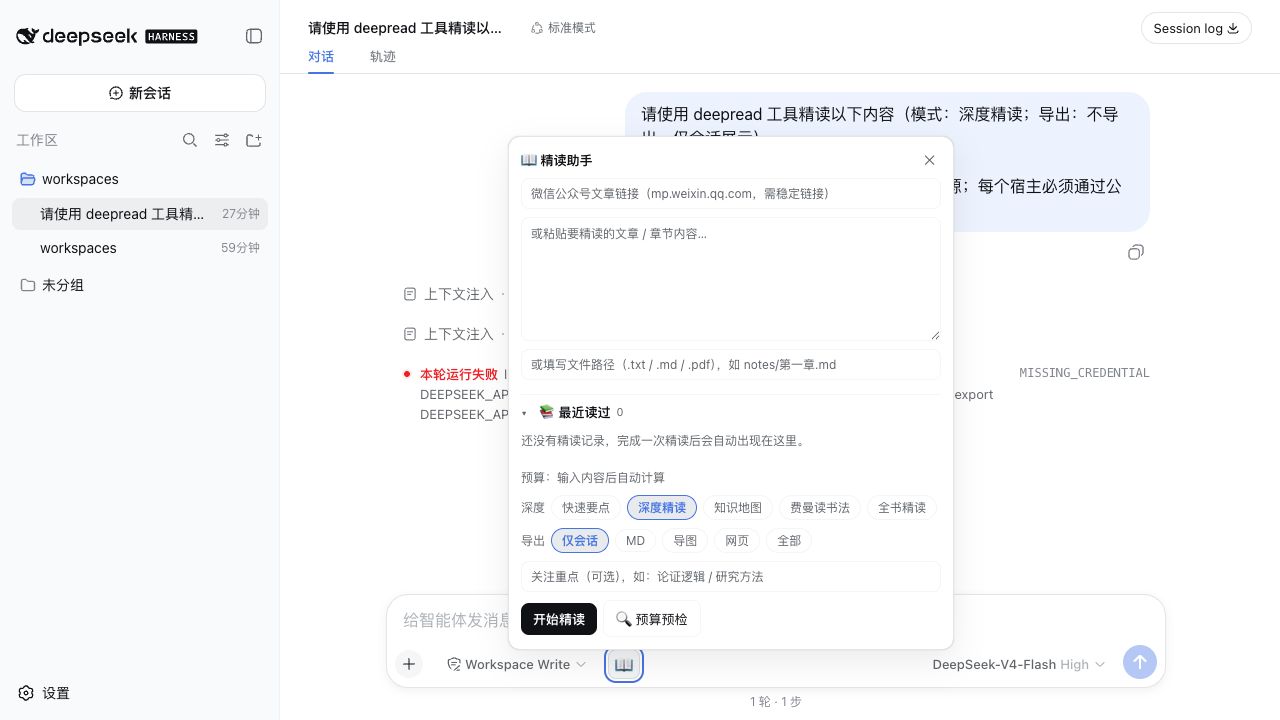
Task: Click the copy icon under the user message
Action: (1135, 252)
